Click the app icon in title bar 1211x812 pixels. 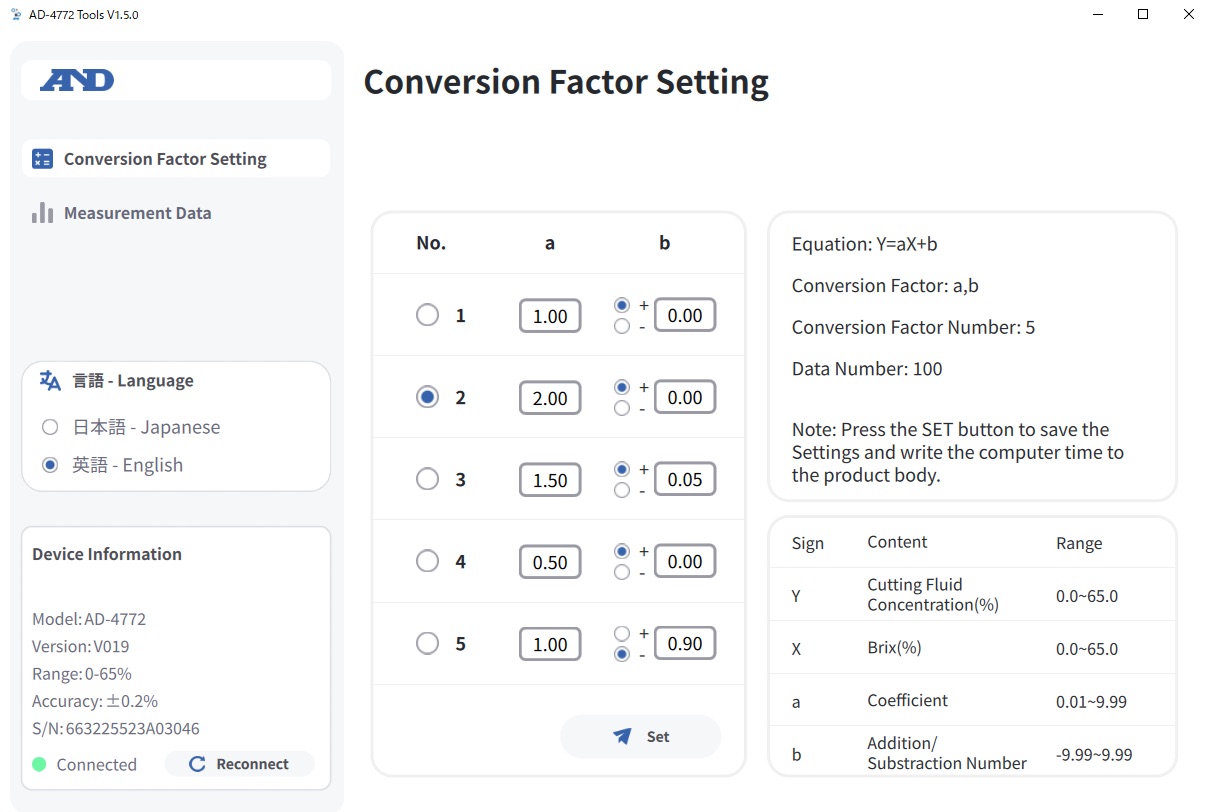15,15
